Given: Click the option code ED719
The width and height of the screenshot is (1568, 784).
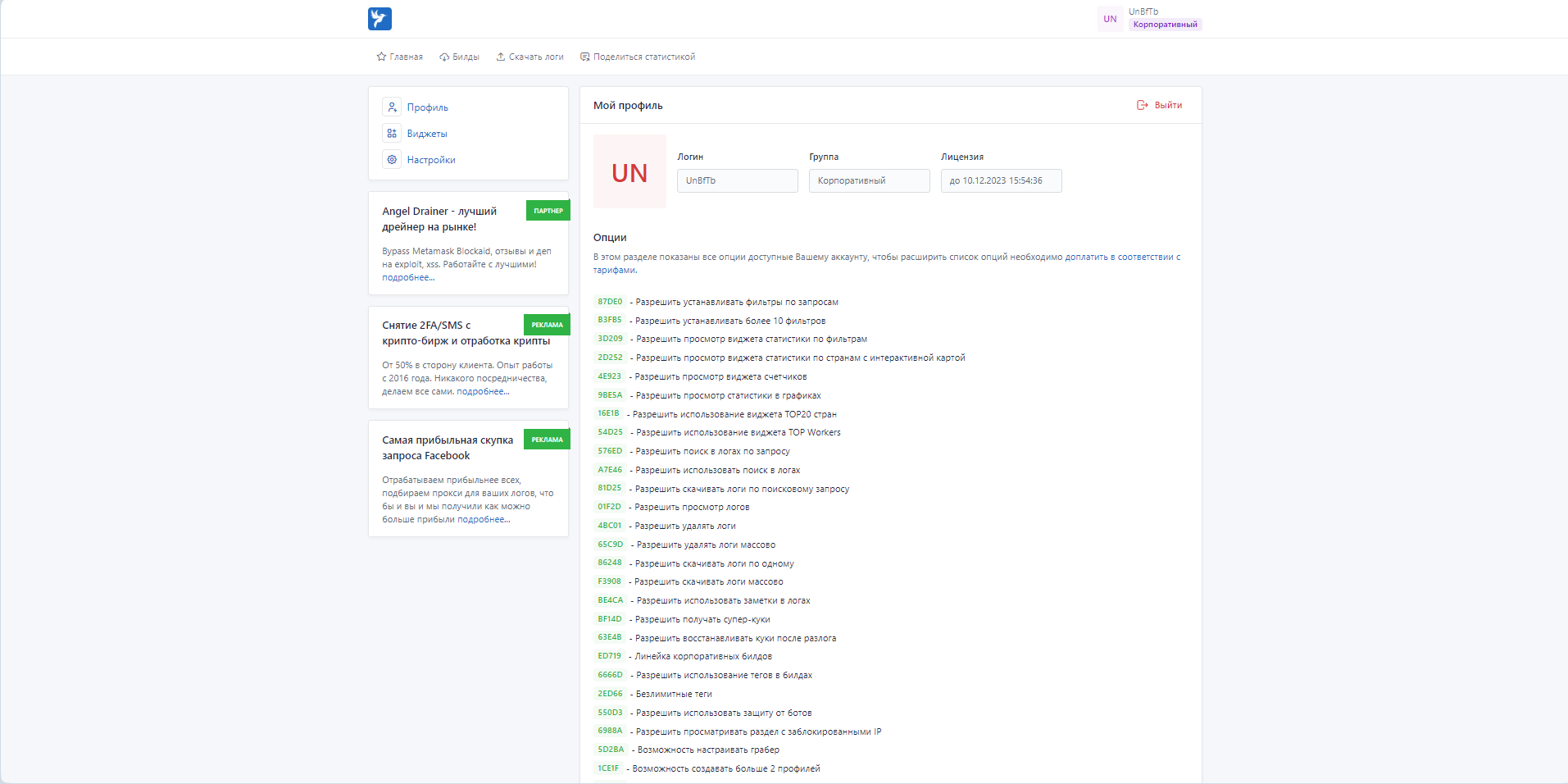Looking at the screenshot, I should (x=610, y=656).
